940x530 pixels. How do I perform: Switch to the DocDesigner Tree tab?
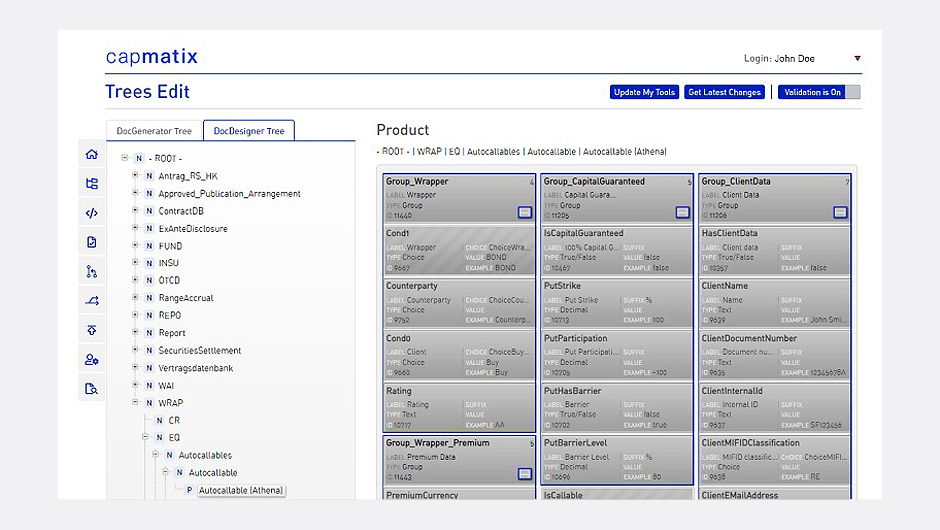coord(249,131)
